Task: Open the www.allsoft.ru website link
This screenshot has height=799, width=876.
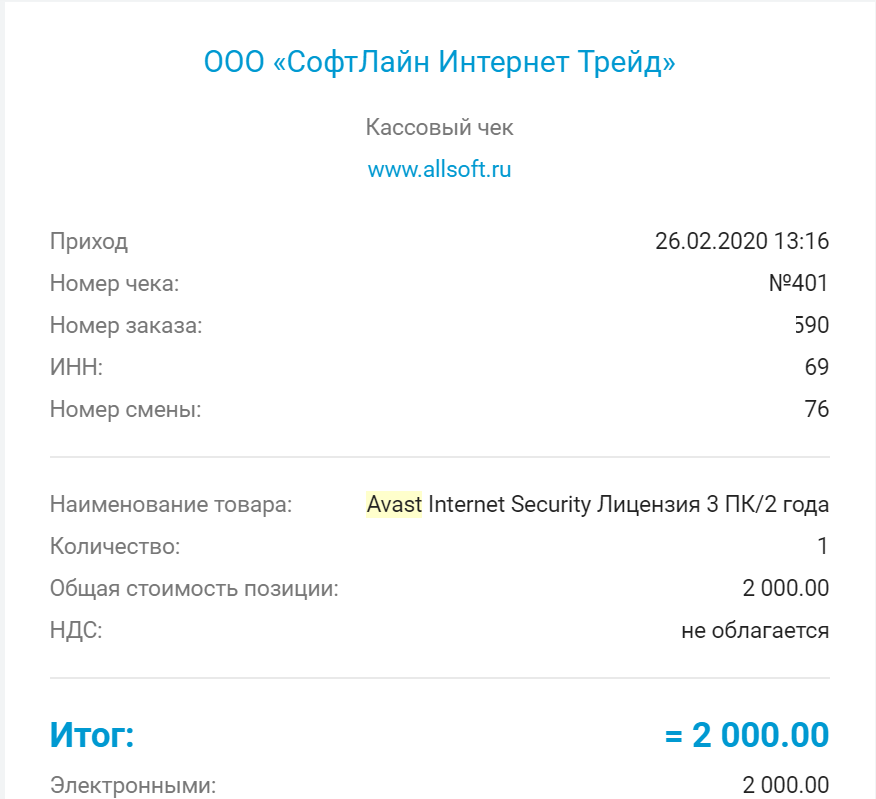Action: (439, 169)
